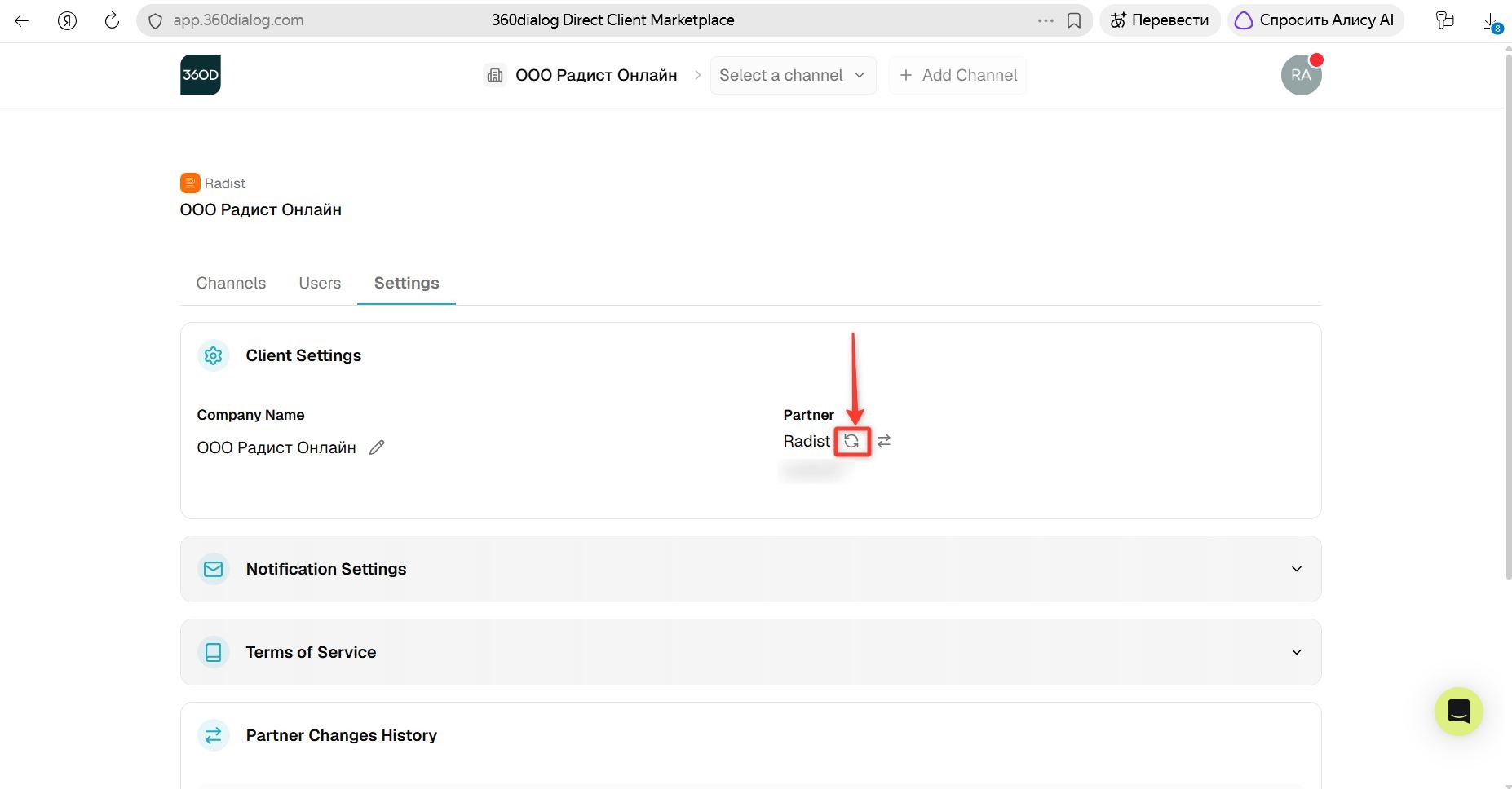Open the browser downloads icon
Screen dimensions: 1512x789
point(1492,22)
